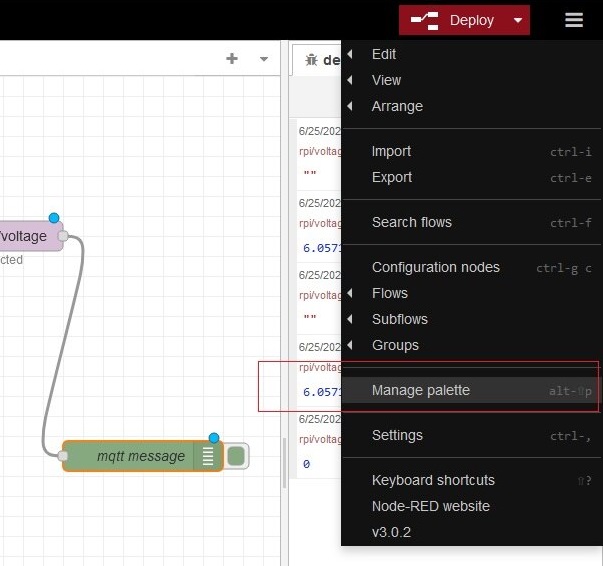
Task: Select Import from the menu
Action: click(391, 151)
